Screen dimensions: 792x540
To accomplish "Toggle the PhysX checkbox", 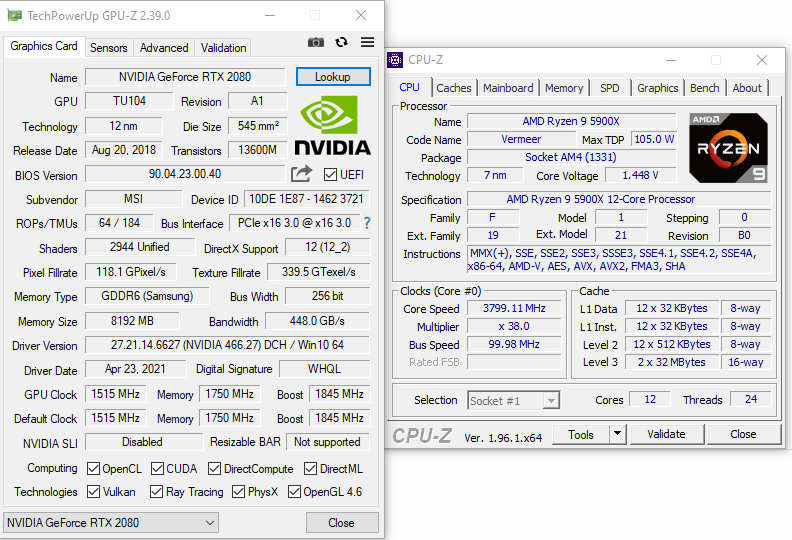I will pos(238,492).
